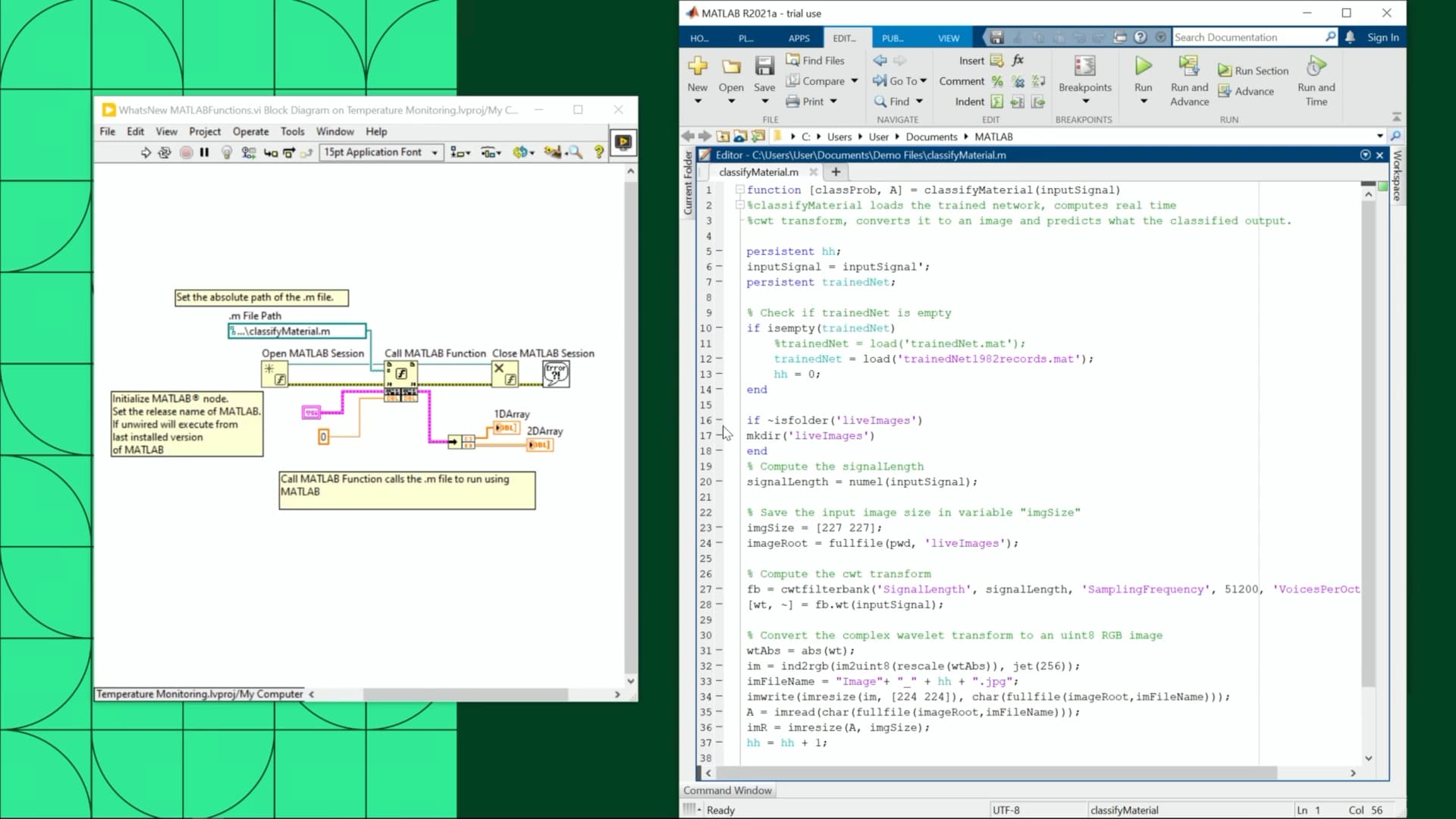Click the green Run play icon
This screenshot has height=819, width=1456.
[x=1144, y=66]
